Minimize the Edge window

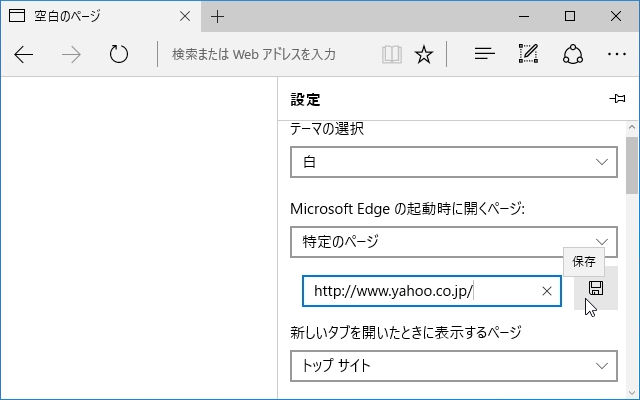coord(524,16)
